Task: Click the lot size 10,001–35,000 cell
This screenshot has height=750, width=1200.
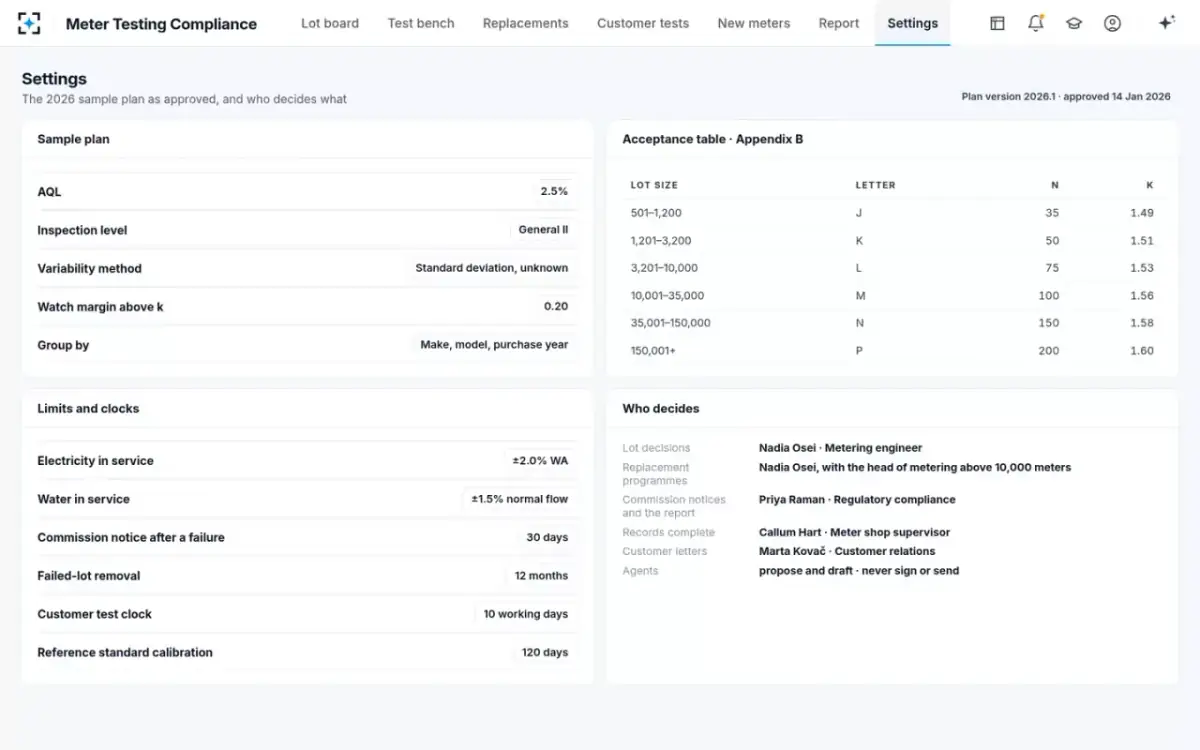Action: tap(667, 296)
